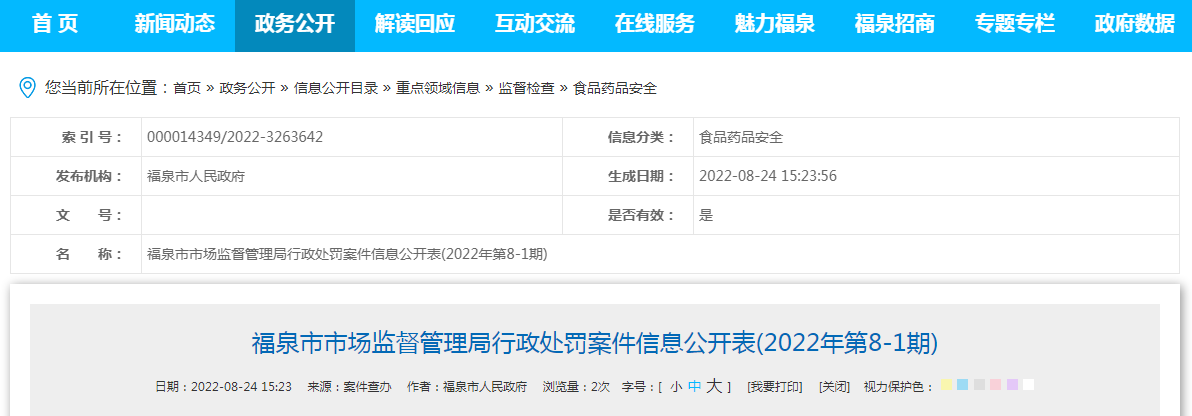Click the location pin icon
The height and width of the screenshot is (416, 1192).
[x=28, y=88]
